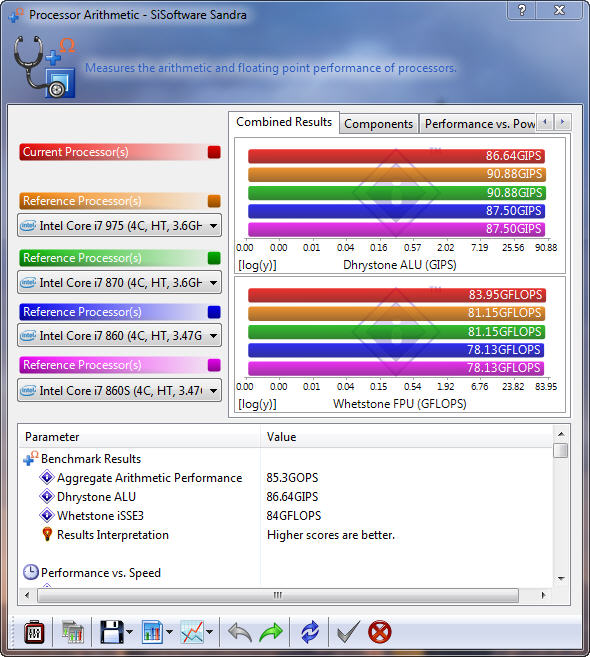The width and height of the screenshot is (590, 657).
Task: Click the 85.3GOPS value
Action: pyautogui.click(x=292, y=478)
